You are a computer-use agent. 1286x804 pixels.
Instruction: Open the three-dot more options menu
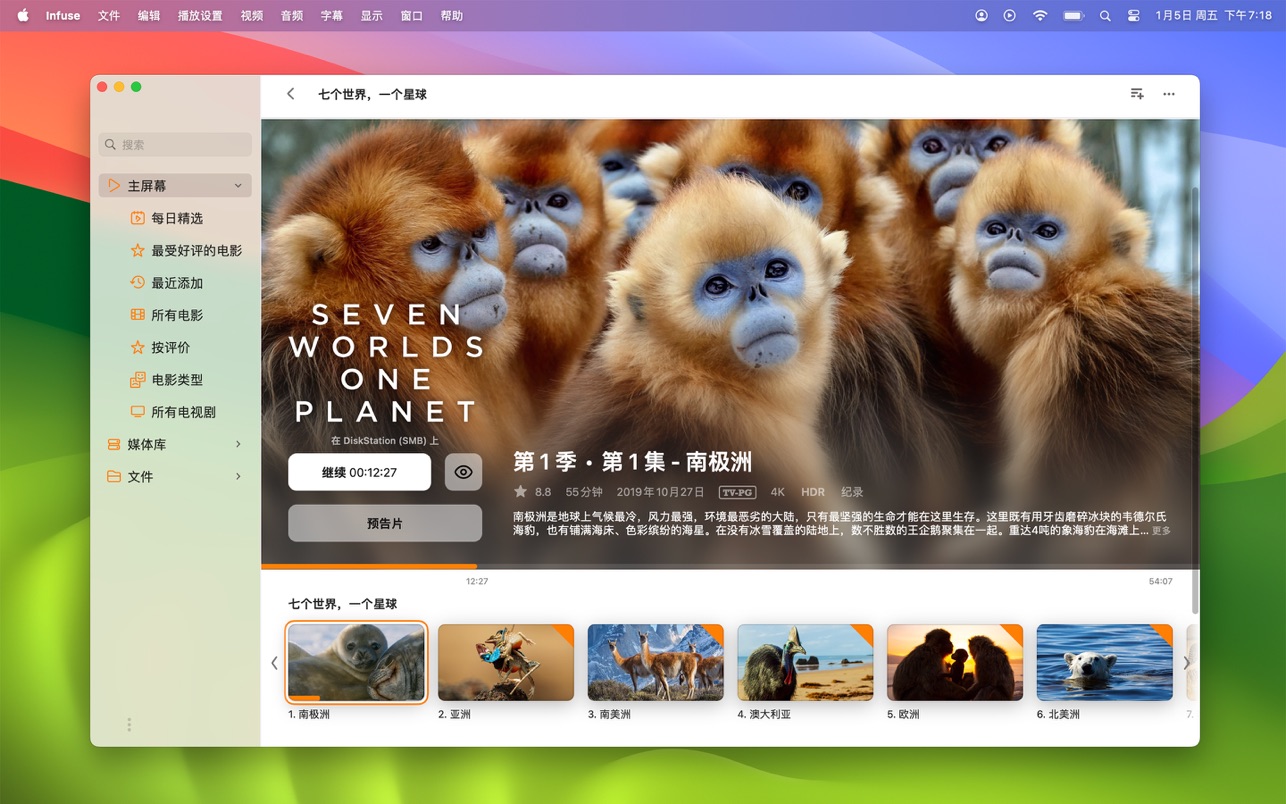coord(1168,94)
